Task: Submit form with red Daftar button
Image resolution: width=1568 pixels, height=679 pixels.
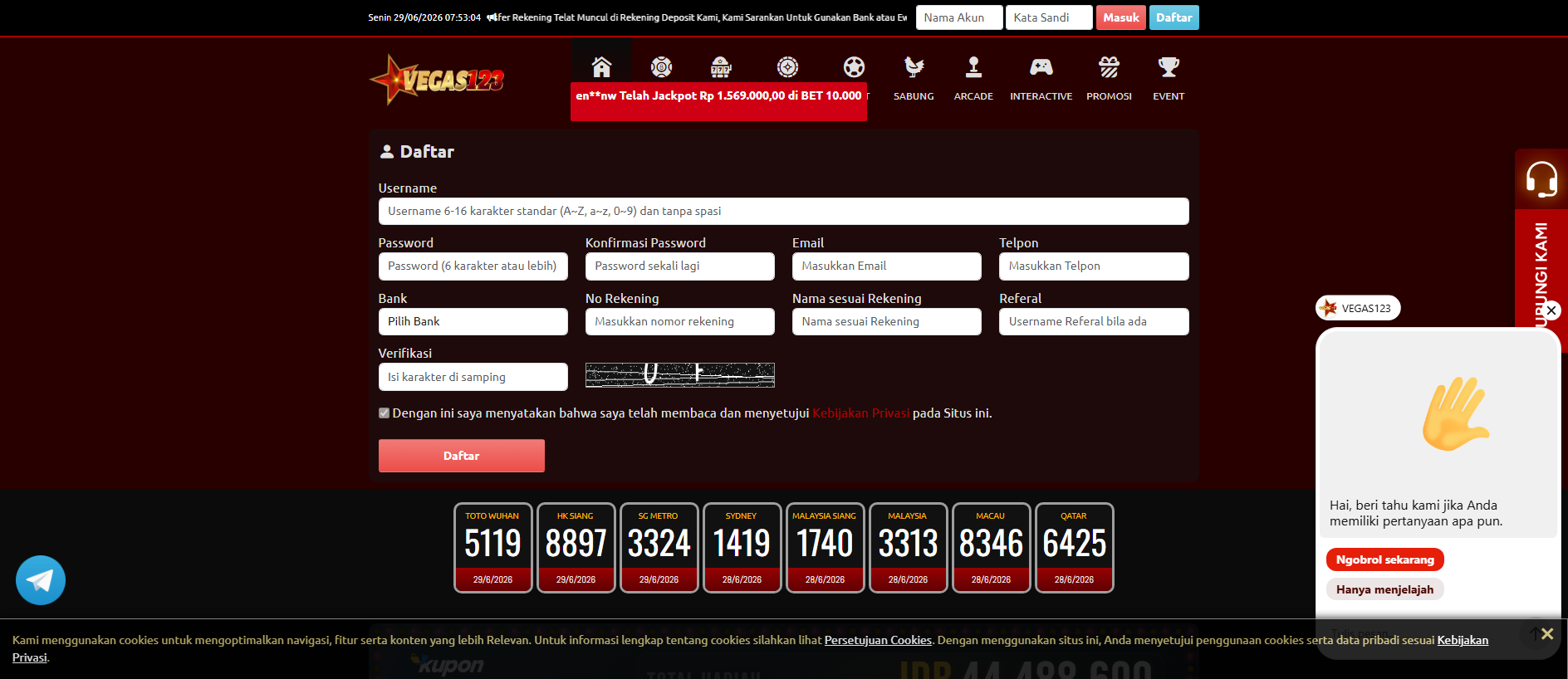Action: click(x=462, y=456)
